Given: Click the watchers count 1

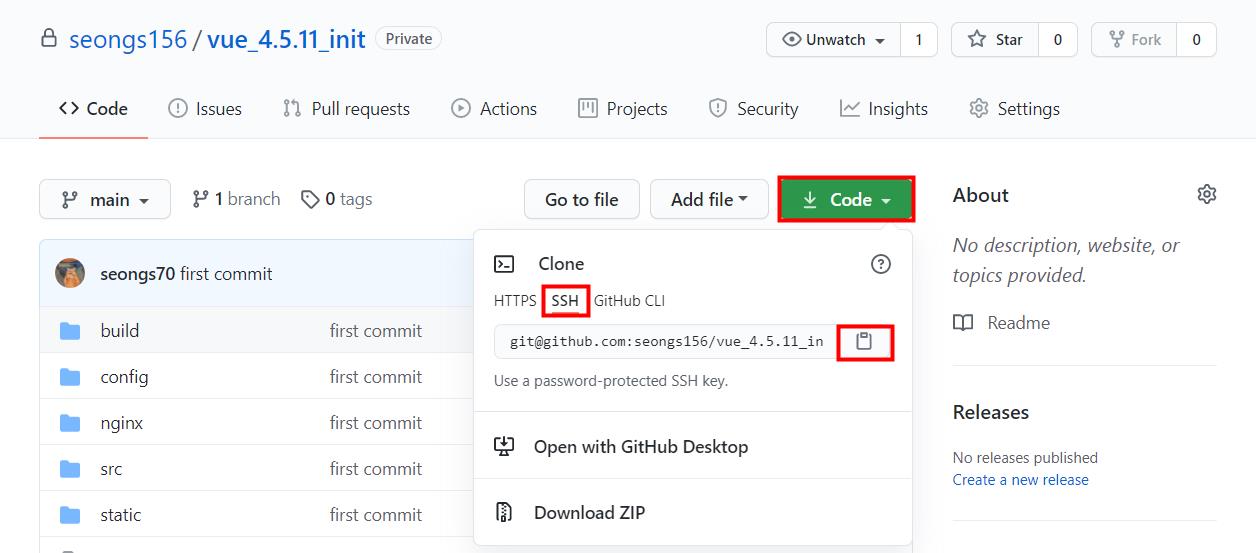Looking at the screenshot, I should [x=918, y=40].
